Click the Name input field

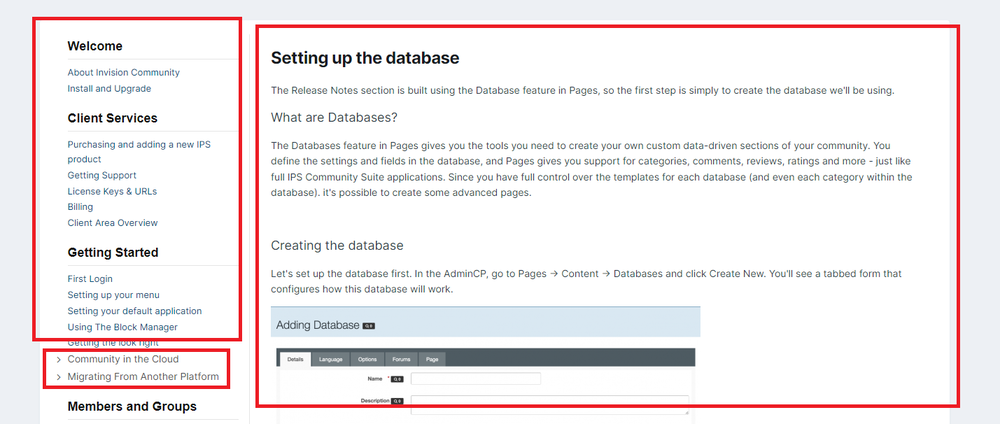(475, 379)
